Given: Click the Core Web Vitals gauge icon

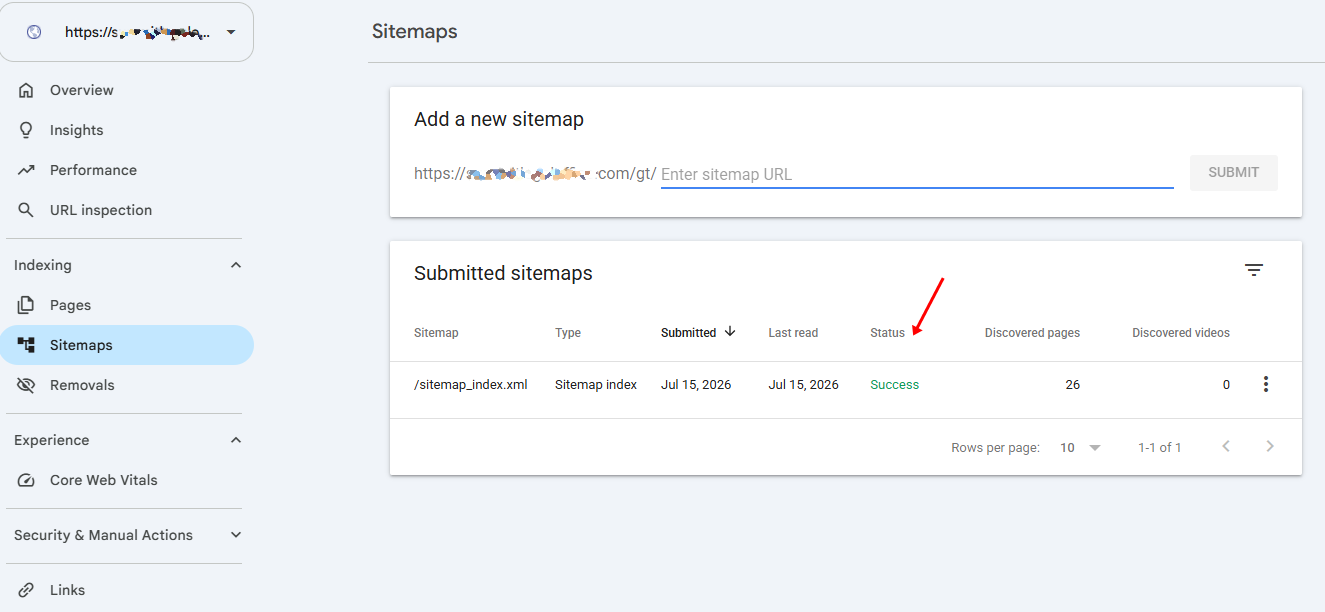Looking at the screenshot, I should coord(26,480).
